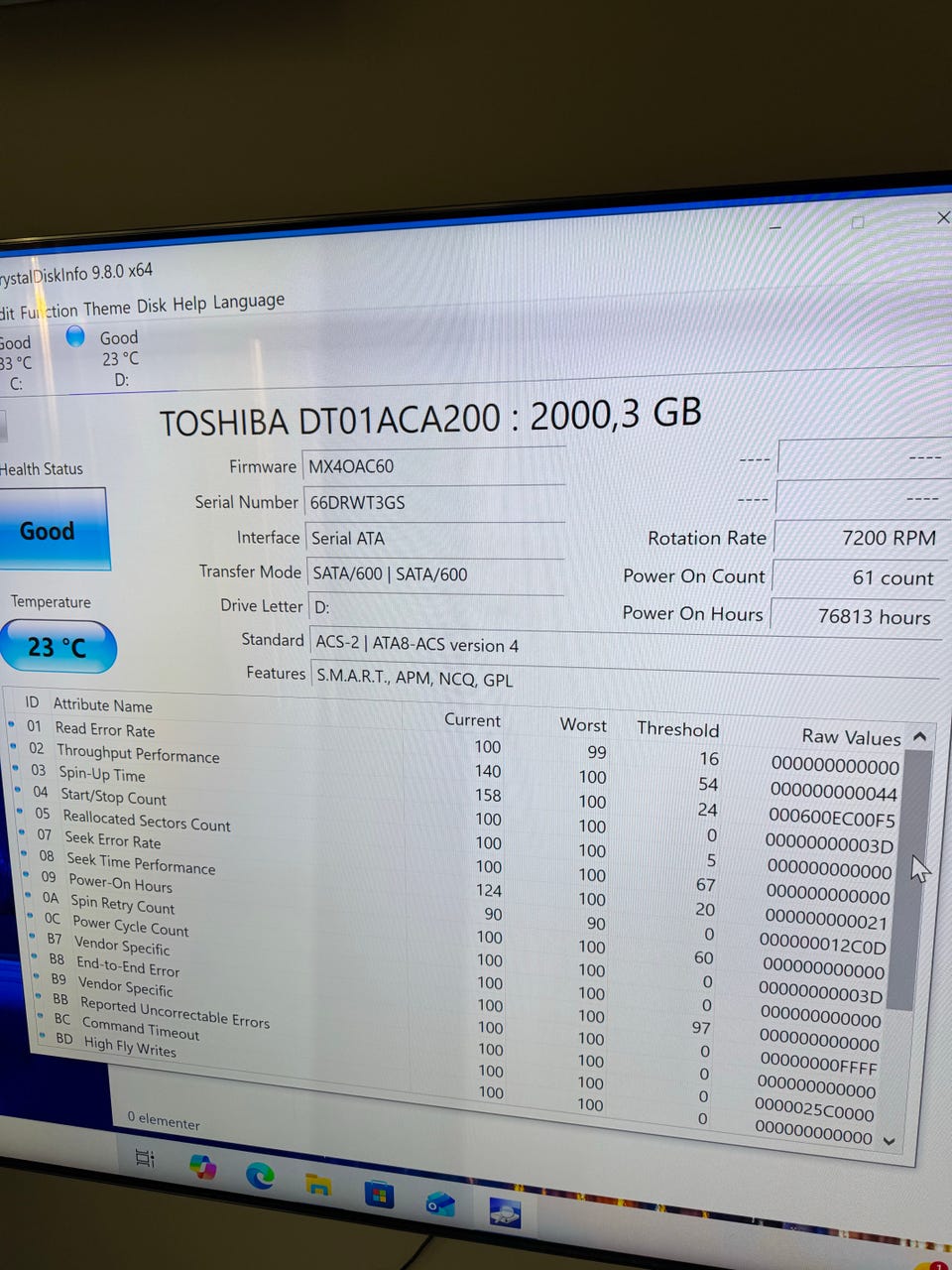Click status dot of Power Cycle Count
This screenshot has width=952, height=1270.
point(32,916)
